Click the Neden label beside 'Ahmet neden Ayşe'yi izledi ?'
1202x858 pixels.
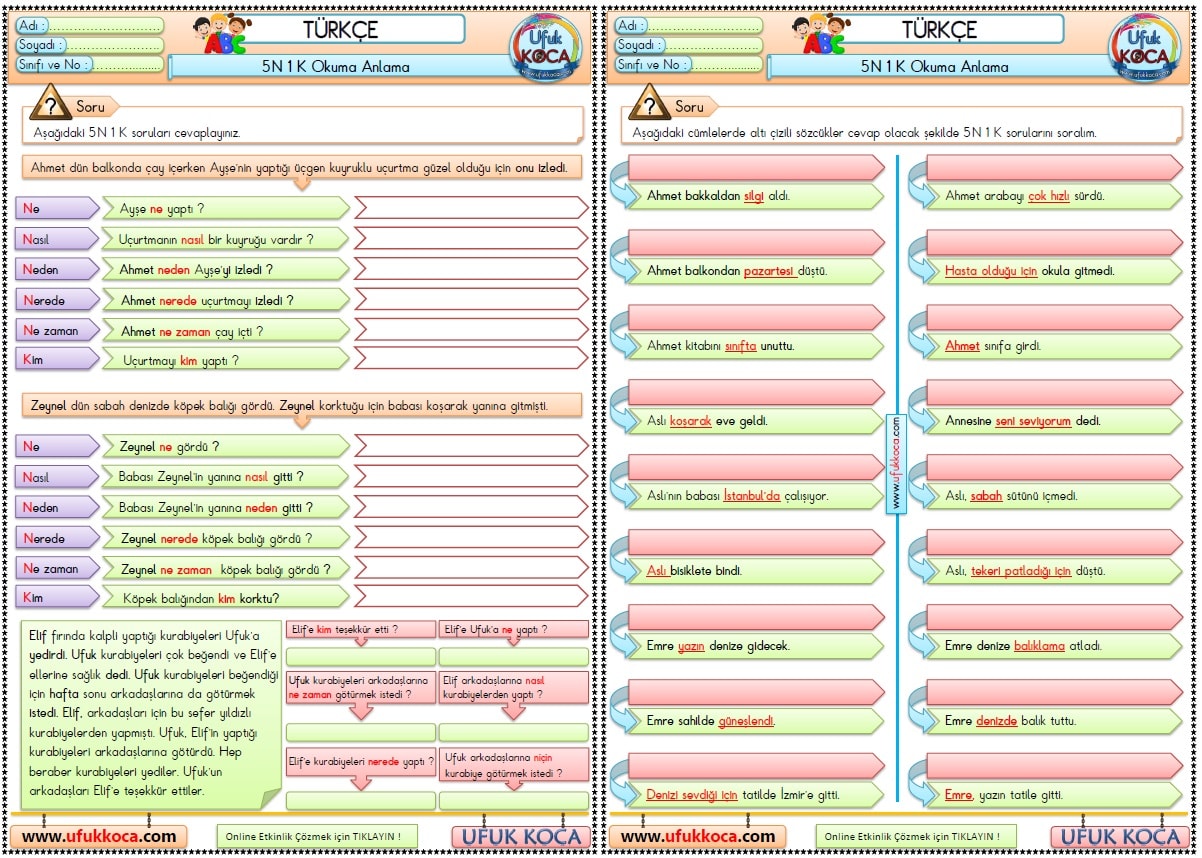pos(58,269)
